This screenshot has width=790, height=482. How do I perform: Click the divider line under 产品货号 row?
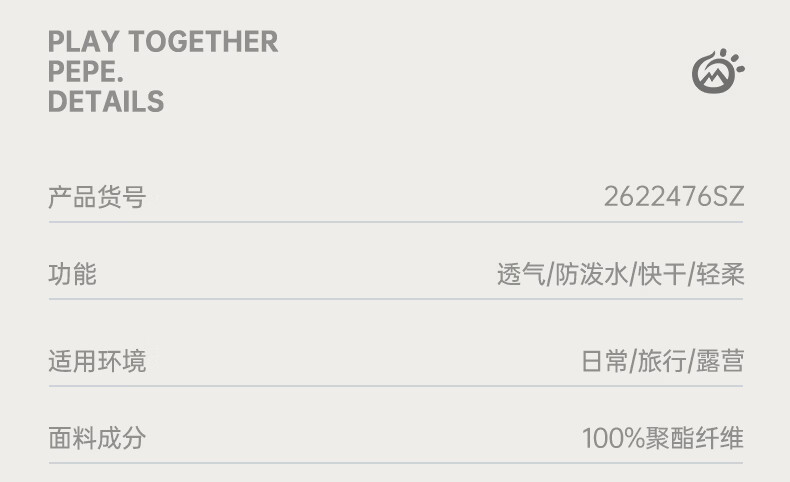(x=396, y=221)
